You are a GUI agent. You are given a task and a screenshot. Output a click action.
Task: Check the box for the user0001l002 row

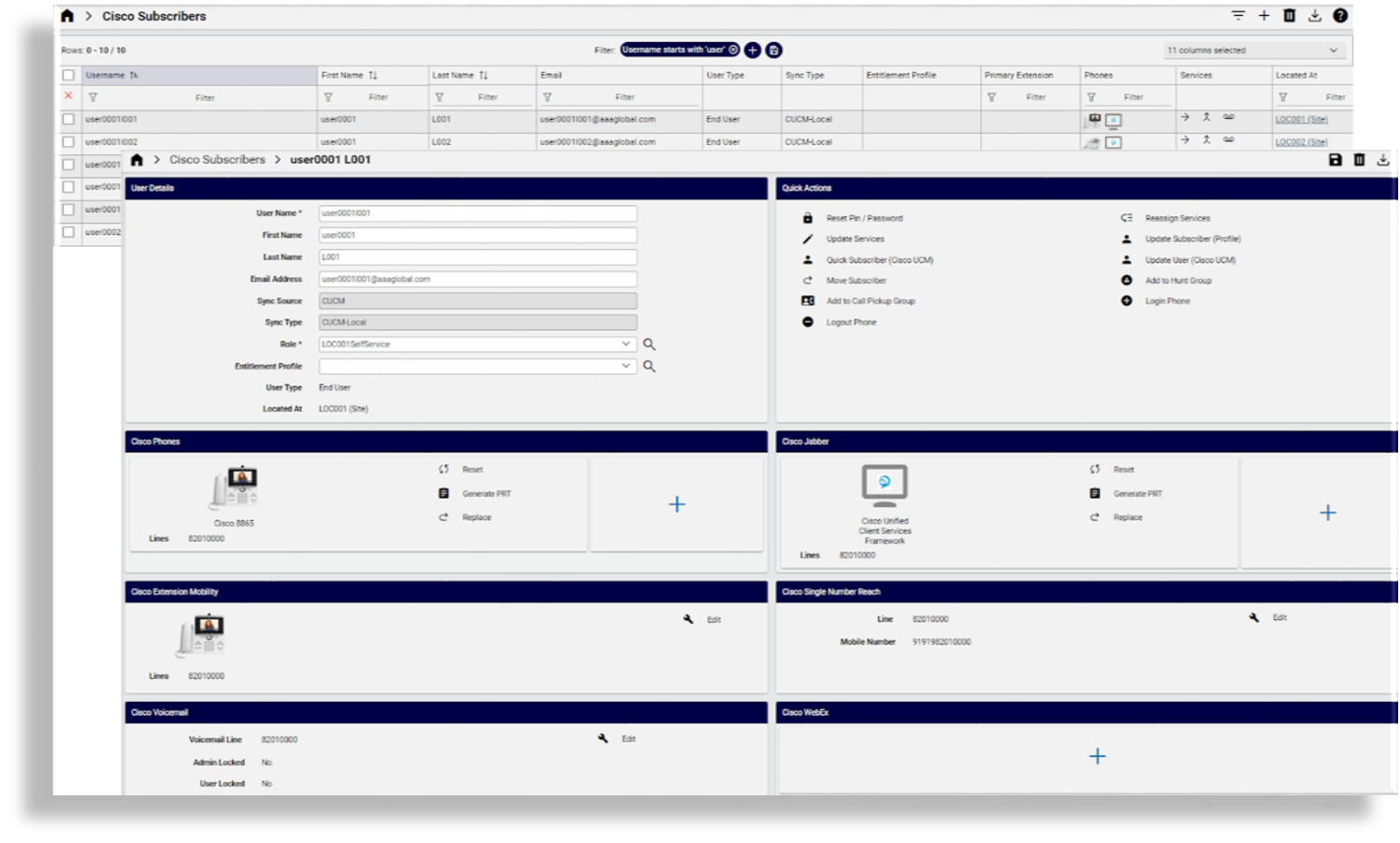(68, 142)
